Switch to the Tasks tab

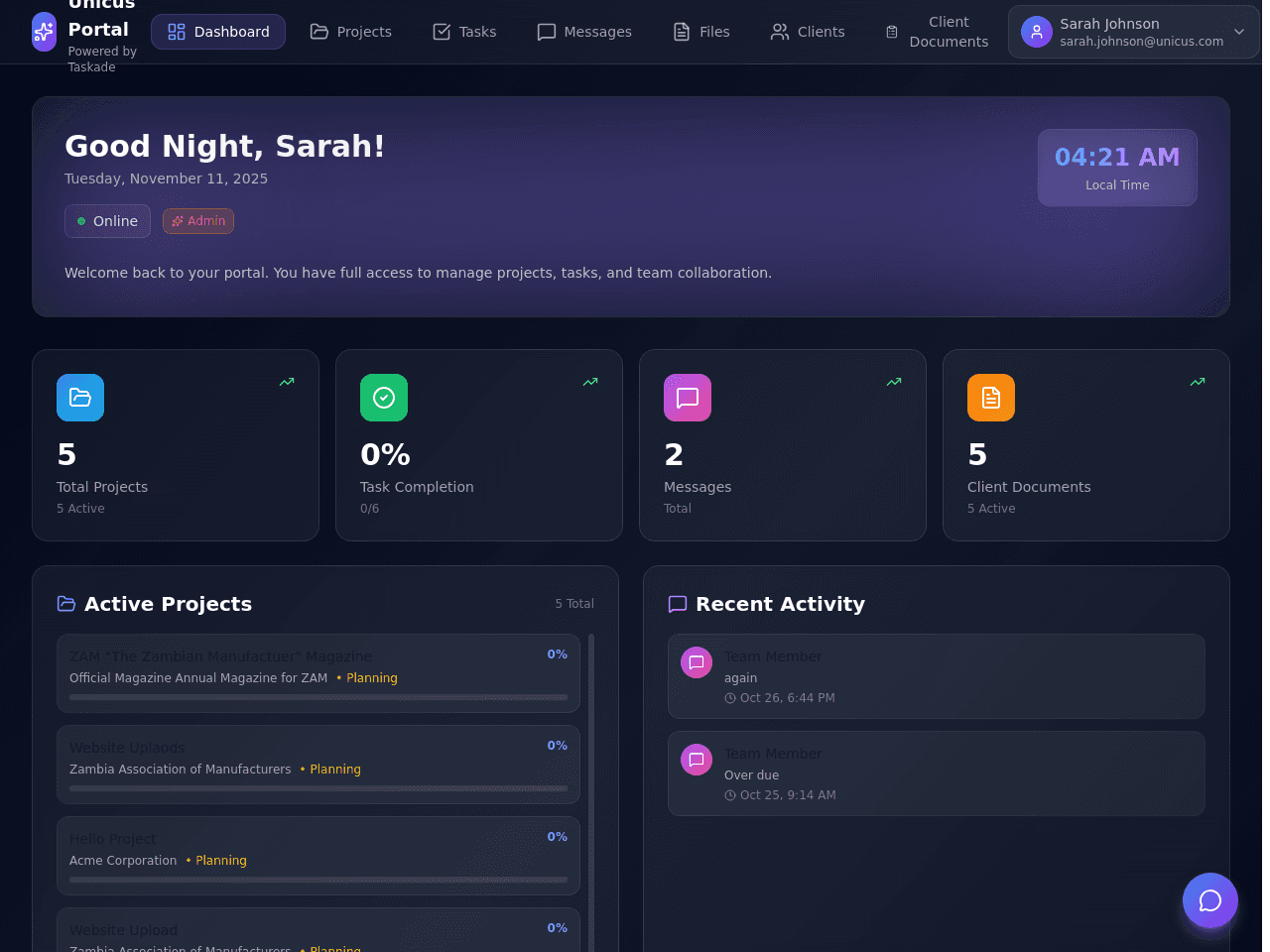464,32
